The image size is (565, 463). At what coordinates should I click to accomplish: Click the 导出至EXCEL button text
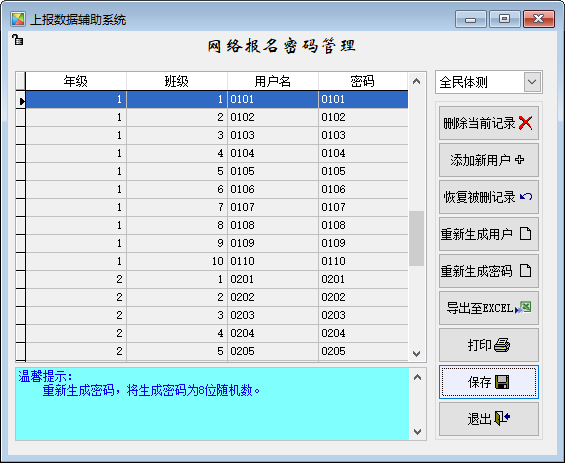tap(479, 308)
